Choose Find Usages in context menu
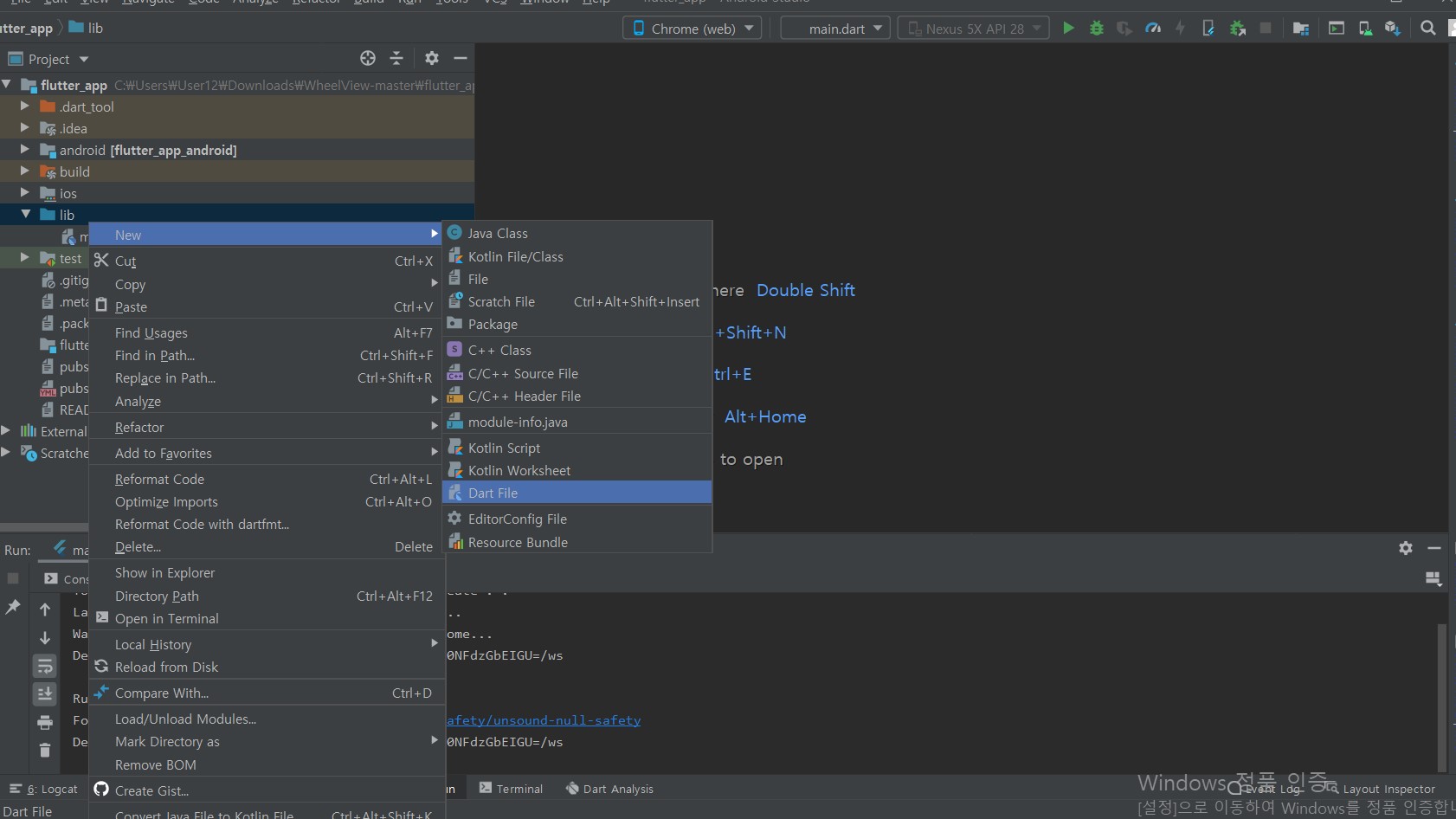Screen dimensions: 1456x819 pyautogui.click(x=267, y=332)
